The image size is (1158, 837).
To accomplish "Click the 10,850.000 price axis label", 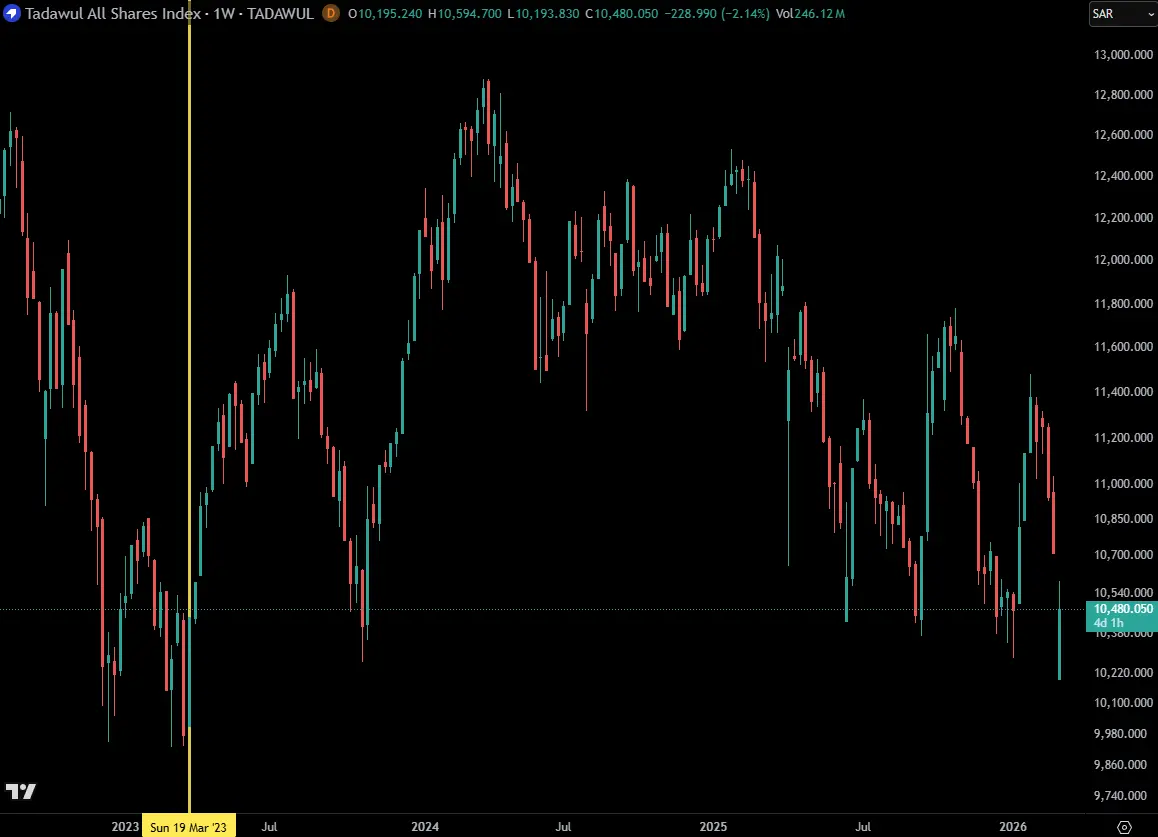I will (x=1123, y=519).
